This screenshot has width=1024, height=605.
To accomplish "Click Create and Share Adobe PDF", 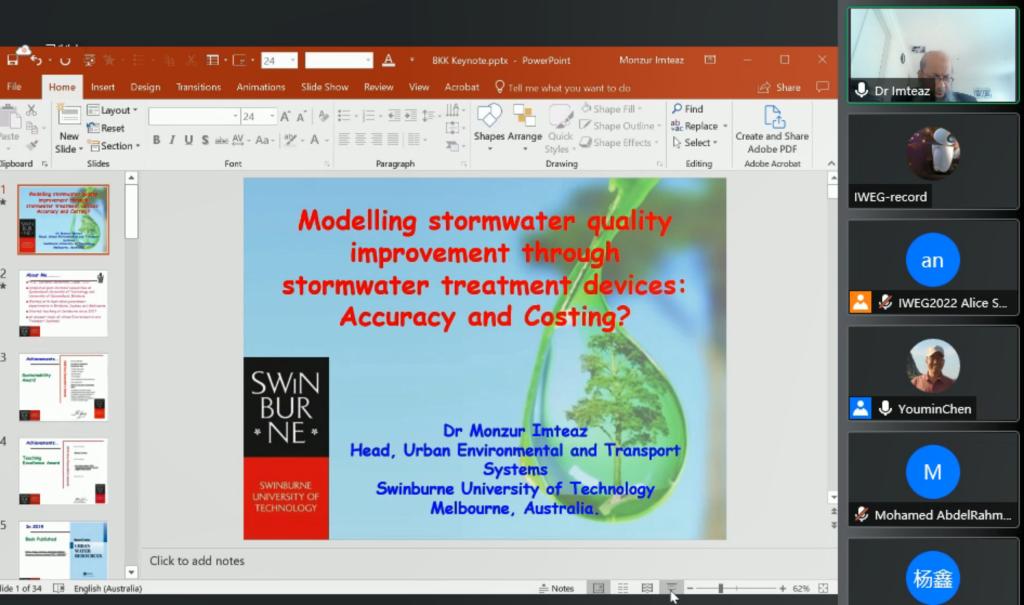I will pos(772,129).
